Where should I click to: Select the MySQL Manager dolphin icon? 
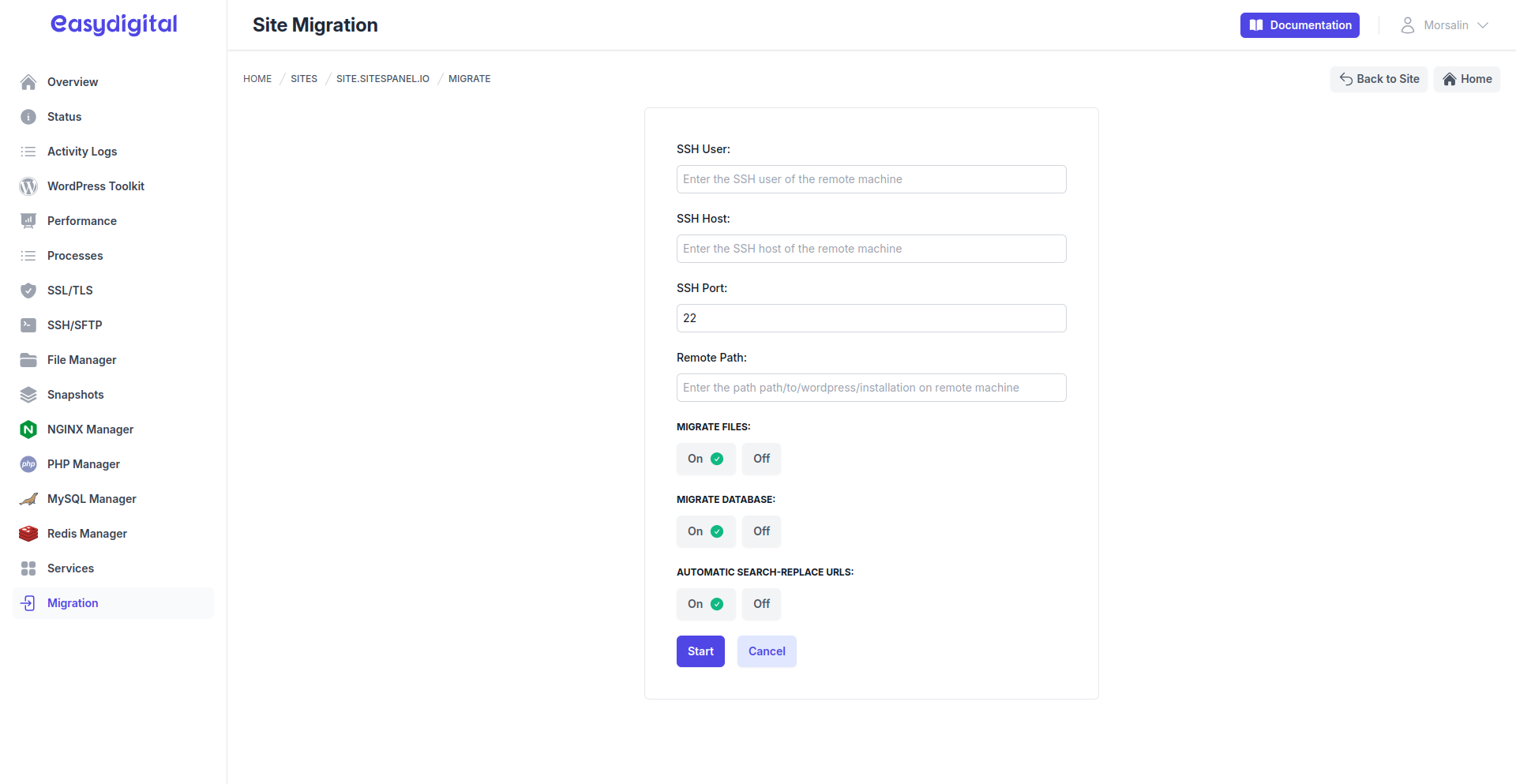click(28, 498)
